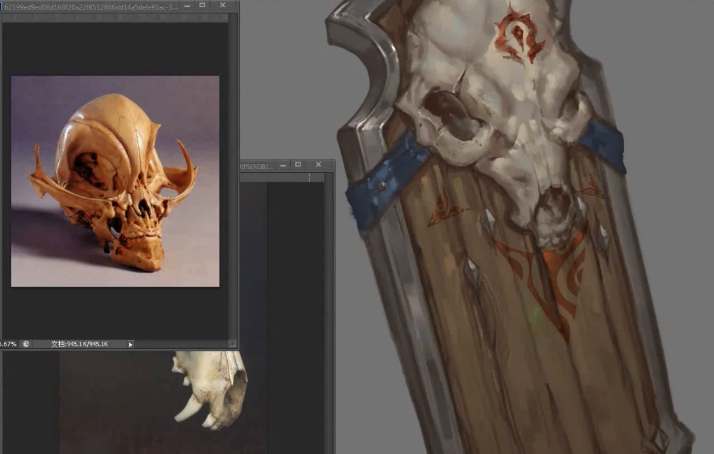Minimize the goblin skull reference window

(x=187, y=5)
